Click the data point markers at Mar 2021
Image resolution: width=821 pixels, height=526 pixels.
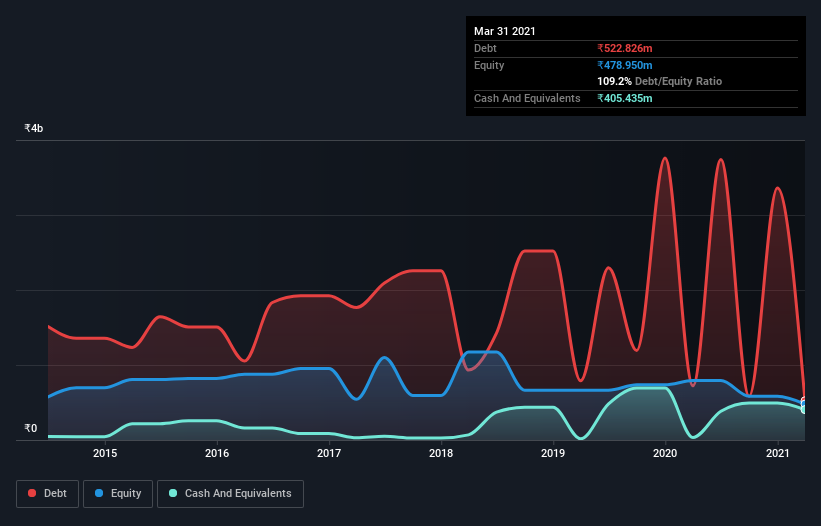[x=804, y=405]
